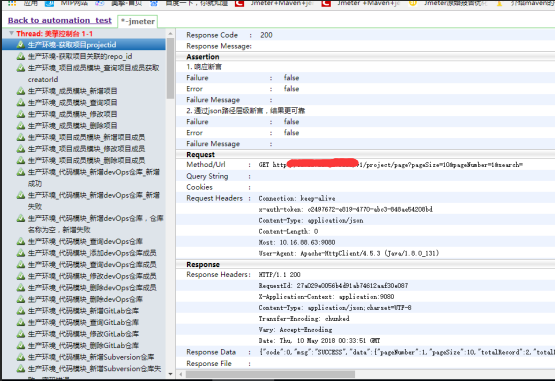
Task: Click green check icon for 成员模块_新增项目
Action: pyautogui.click(x=21, y=91)
